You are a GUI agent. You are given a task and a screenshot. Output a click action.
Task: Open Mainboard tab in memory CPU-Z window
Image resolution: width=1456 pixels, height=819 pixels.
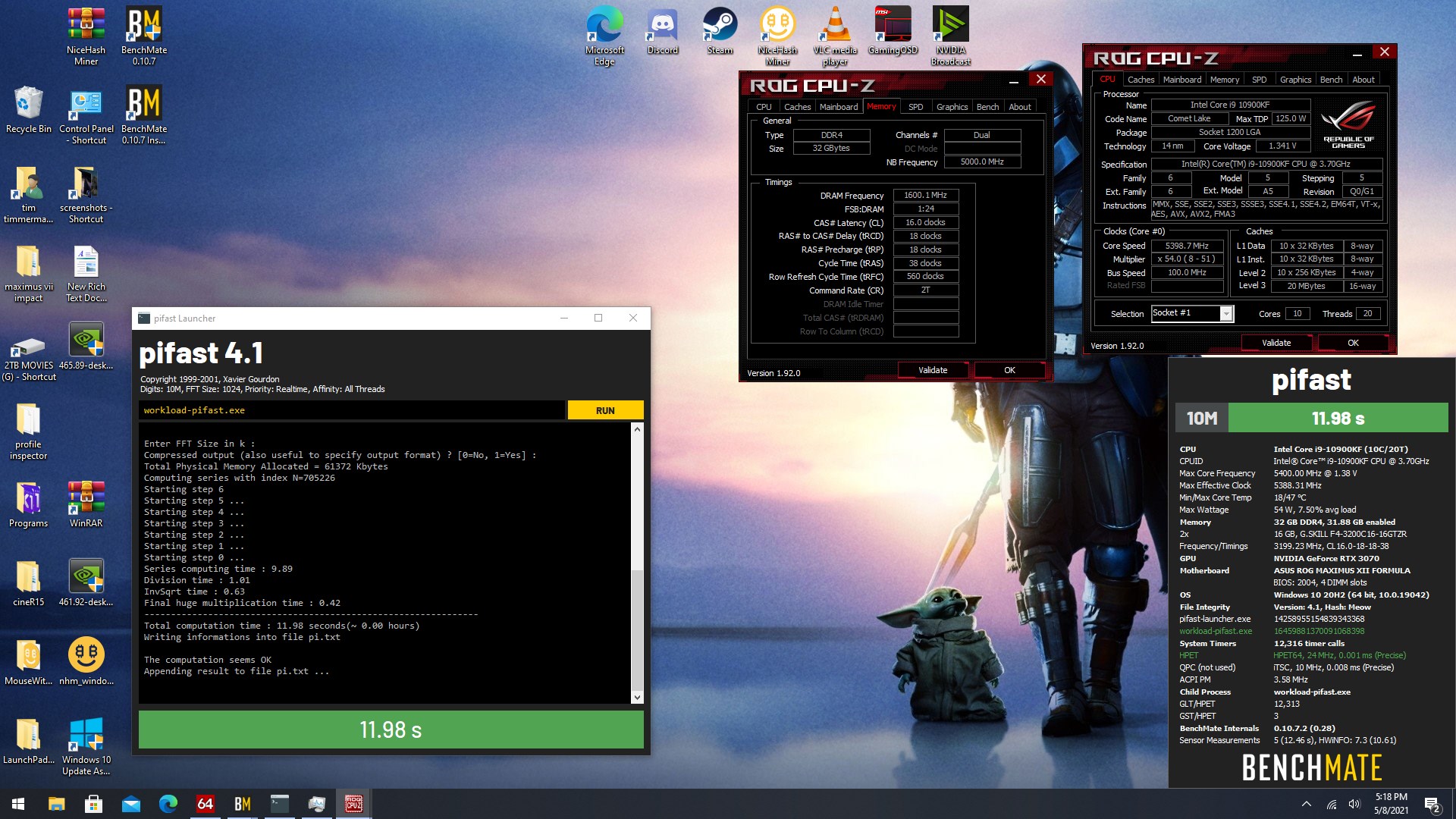pos(839,107)
